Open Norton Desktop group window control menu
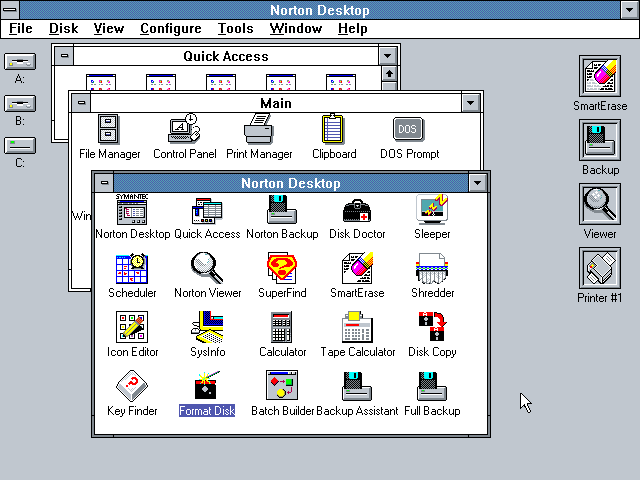 (x=104, y=182)
